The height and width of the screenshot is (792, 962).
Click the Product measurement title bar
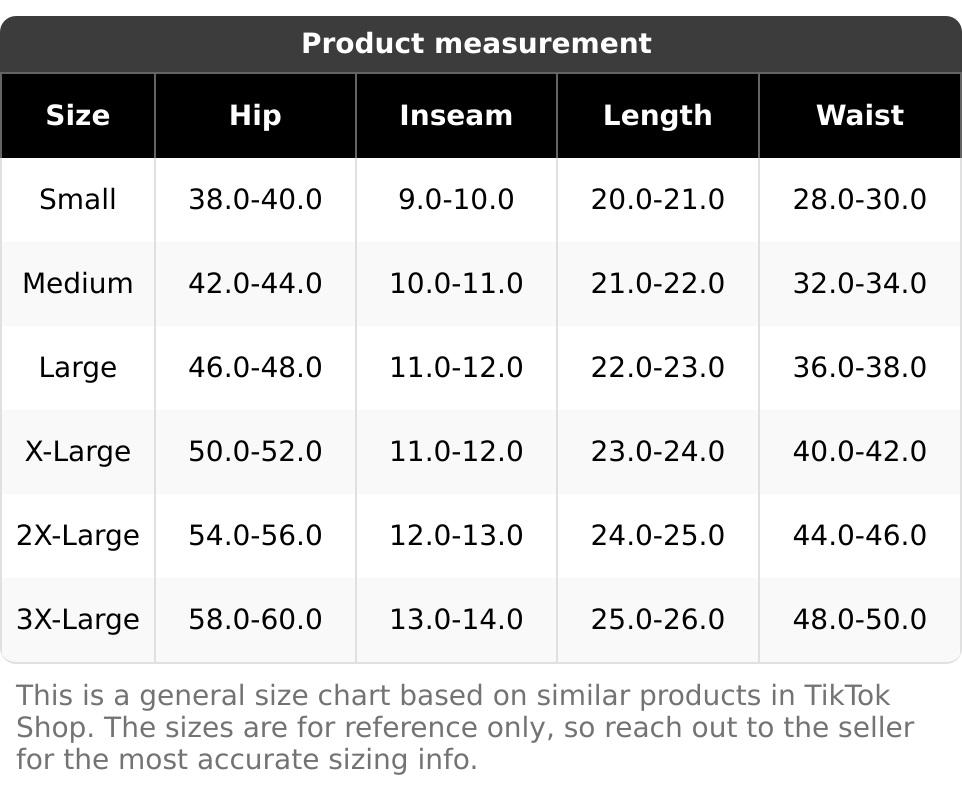[476, 44]
